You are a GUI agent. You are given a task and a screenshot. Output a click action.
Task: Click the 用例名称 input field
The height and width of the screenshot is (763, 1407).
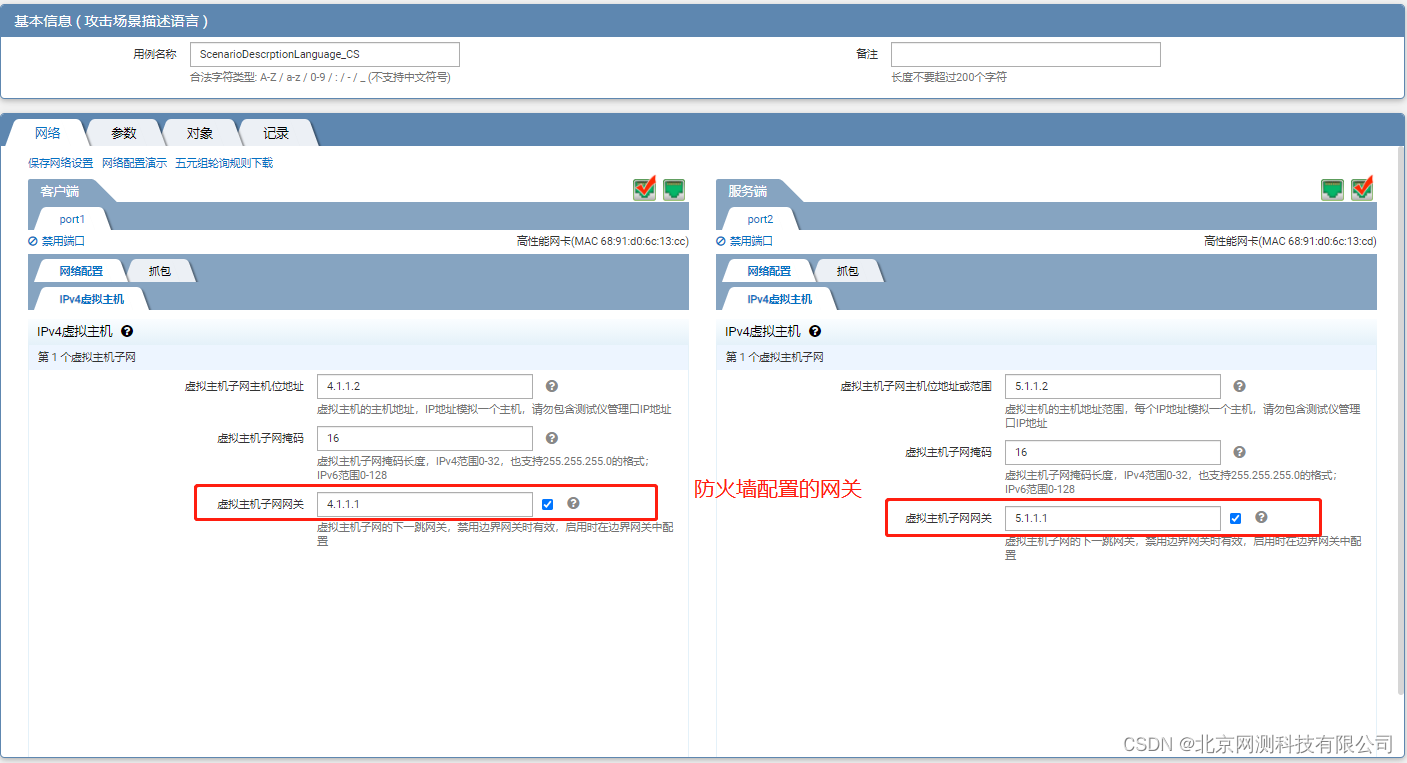325,54
